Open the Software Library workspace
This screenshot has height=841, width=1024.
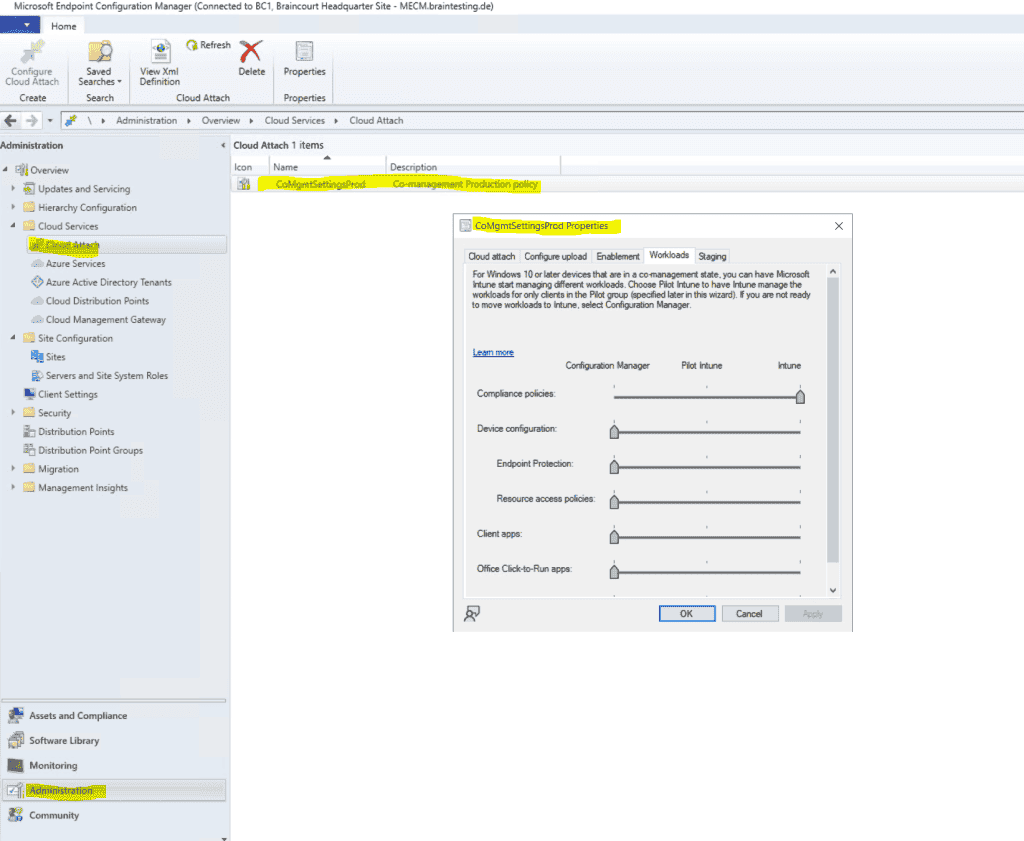[x=66, y=740]
